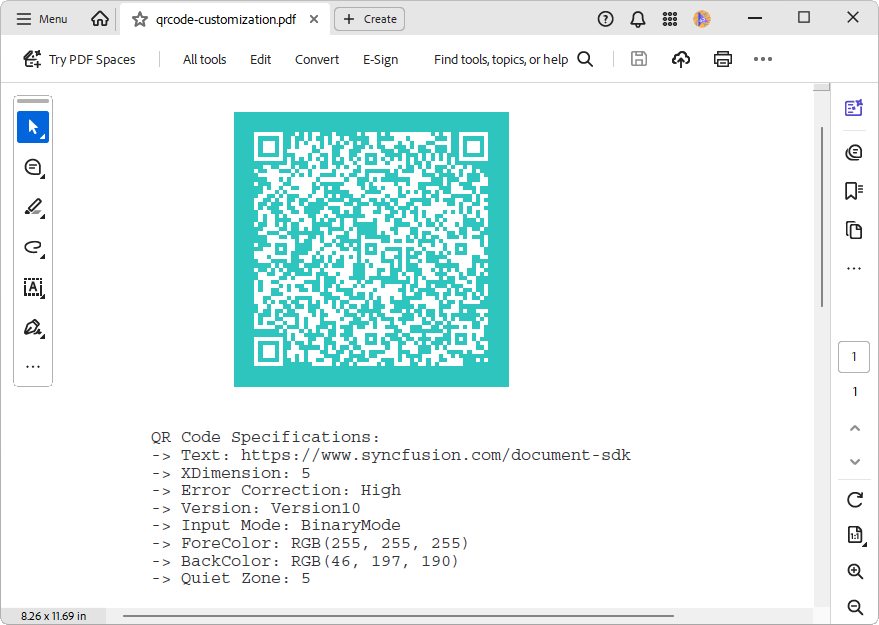The image size is (879, 625).
Task: Select the arrow Selection tool
Action: tap(33, 127)
